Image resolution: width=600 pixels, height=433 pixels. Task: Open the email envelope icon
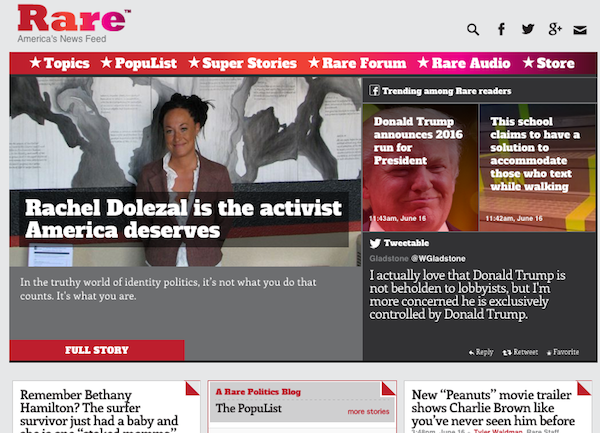coord(580,30)
